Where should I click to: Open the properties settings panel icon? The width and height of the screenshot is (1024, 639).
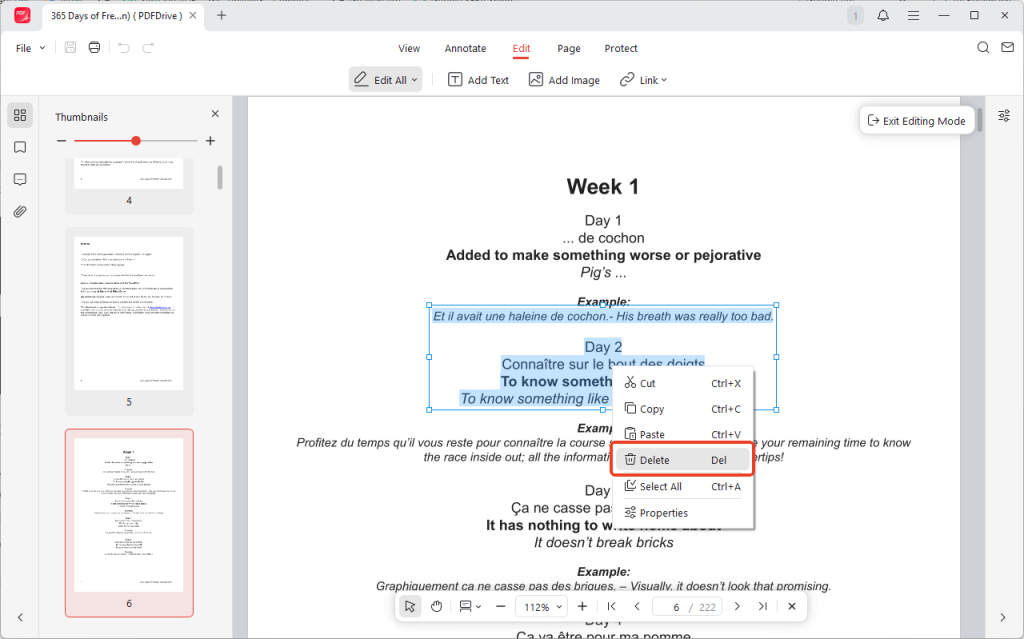pos(1004,116)
